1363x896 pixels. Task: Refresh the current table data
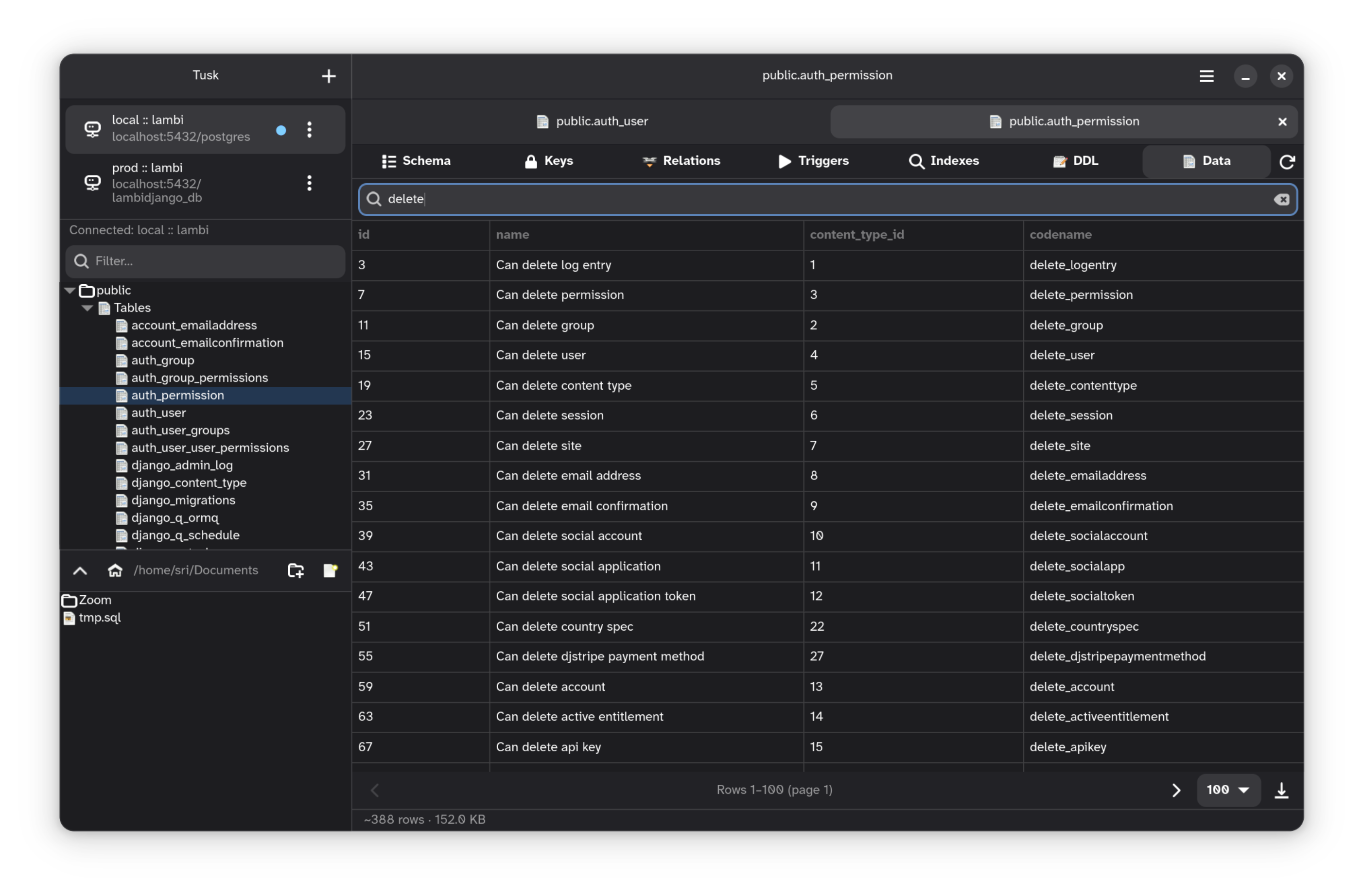[x=1288, y=161]
